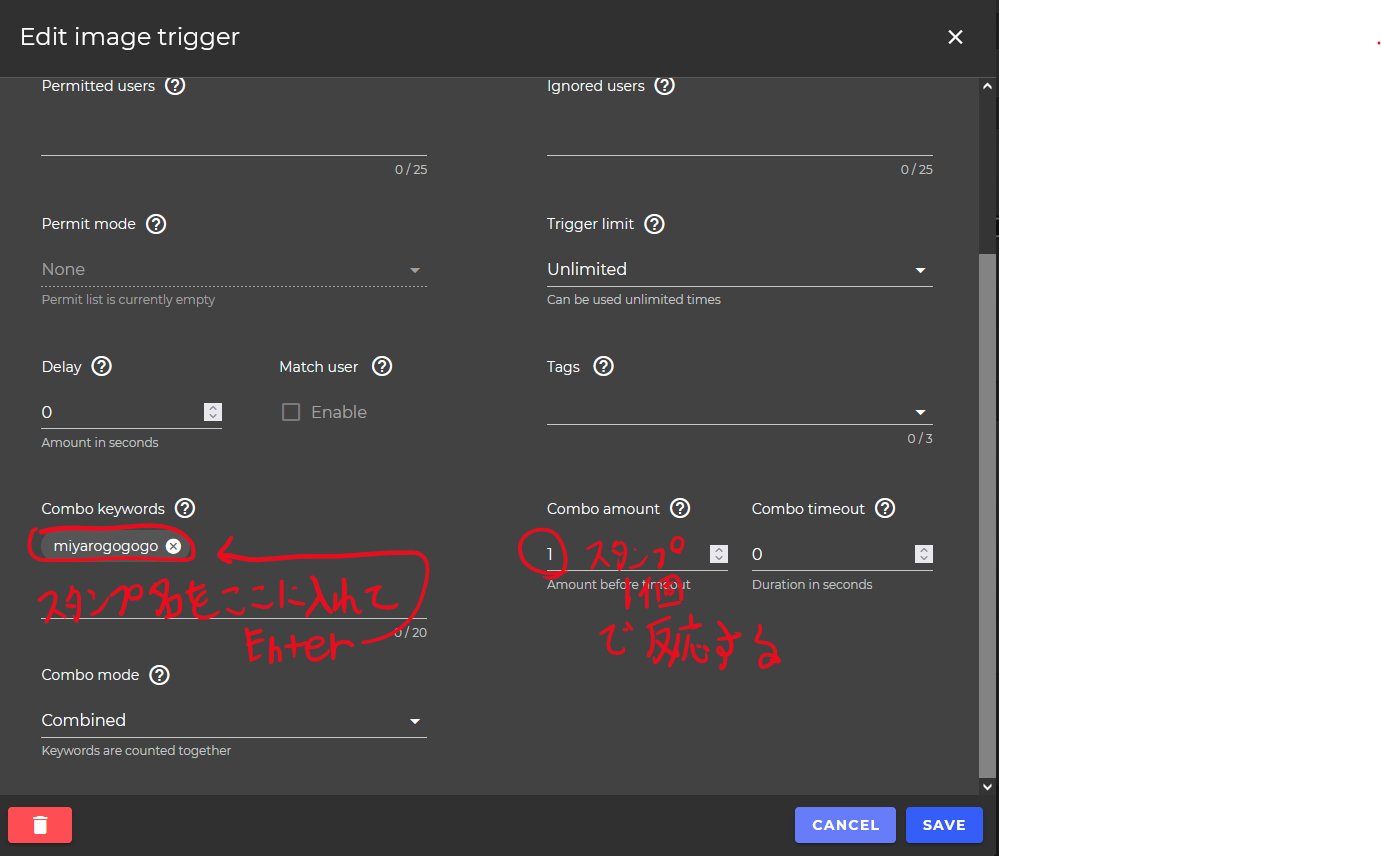The image size is (1381, 856).
Task: Open help for Permitted users
Action: tap(175, 86)
